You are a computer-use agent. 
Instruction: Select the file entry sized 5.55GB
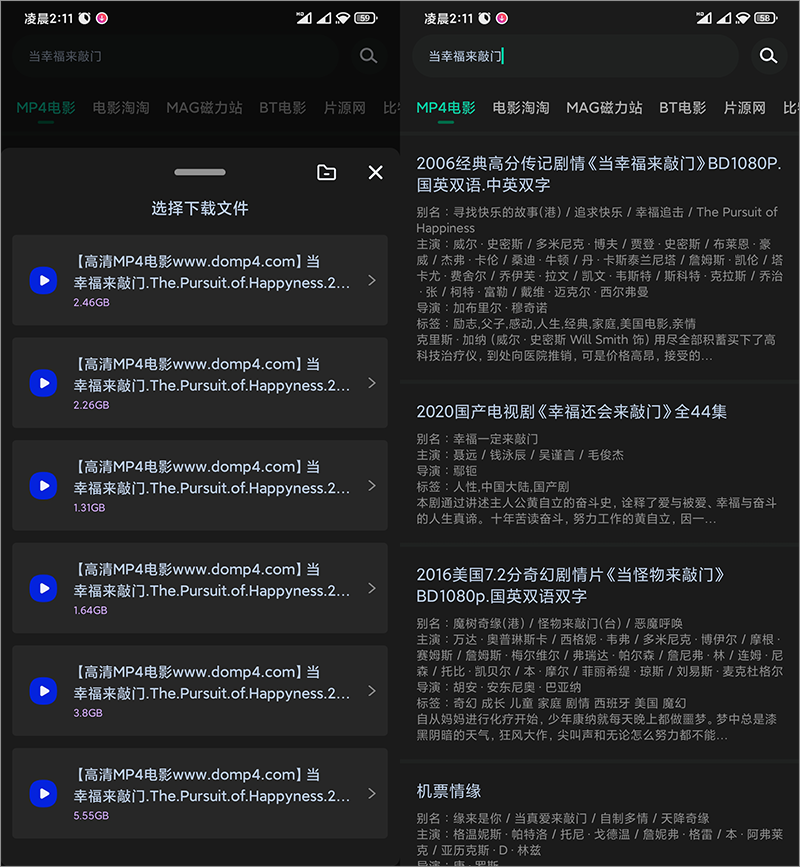pos(200,793)
